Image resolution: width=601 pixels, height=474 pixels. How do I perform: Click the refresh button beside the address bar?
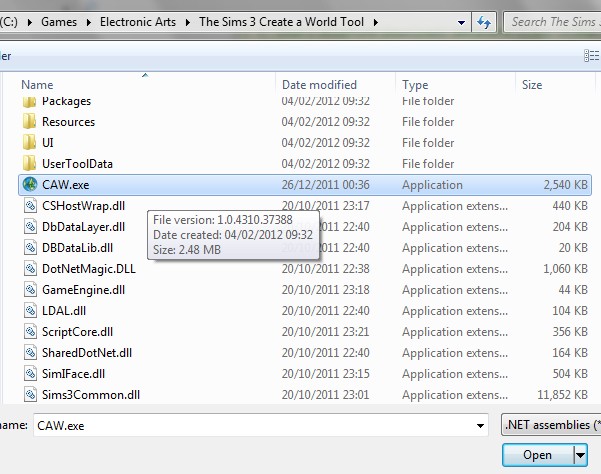(484, 22)
